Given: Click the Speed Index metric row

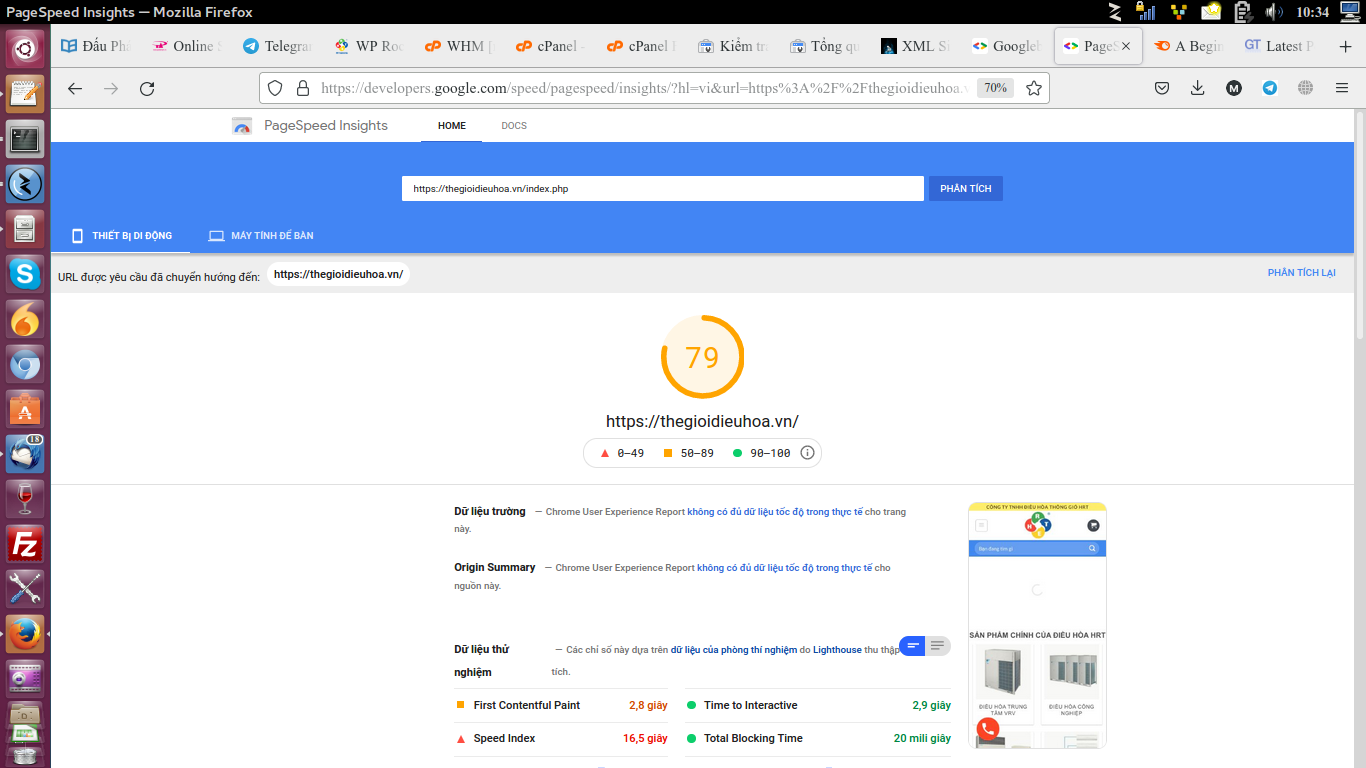Looking at the screenshot, I should [x=561, y=738].
